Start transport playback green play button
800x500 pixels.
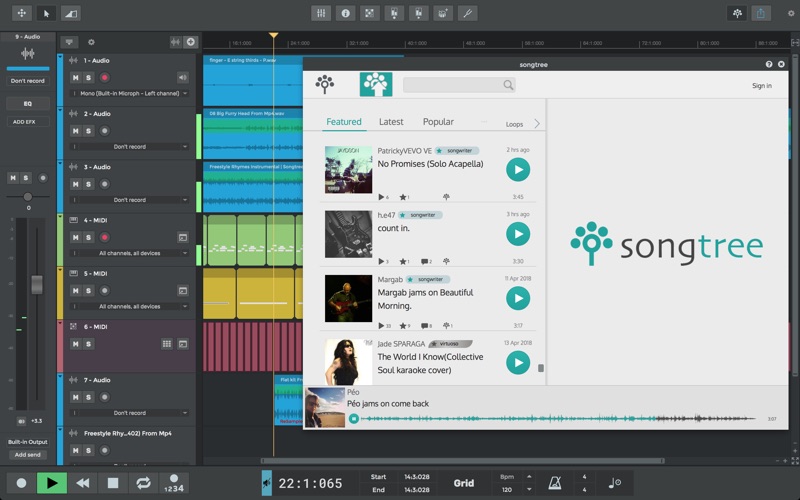pos(52,483)
